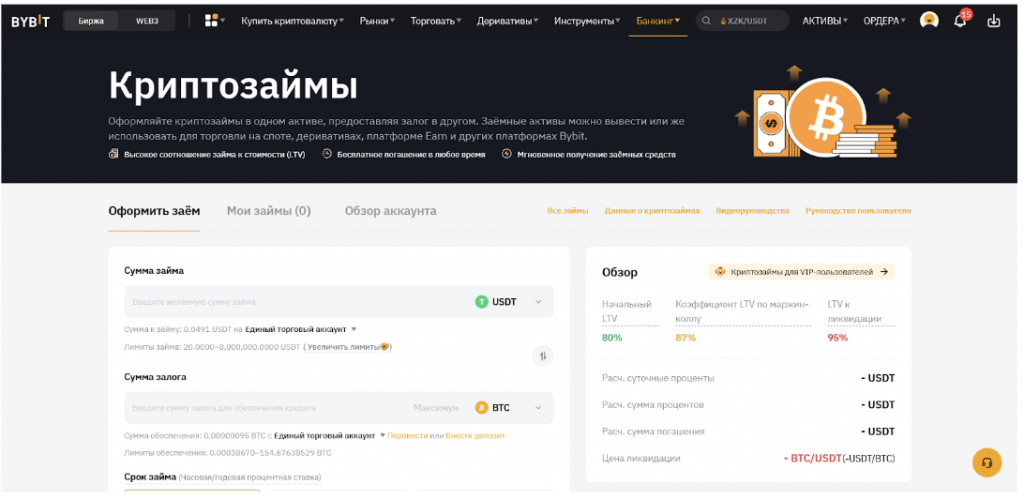Image resolution: width=1024 pixels, height=499 pixels.
Task: Click the Срок займа heading
Action: point(150,477)
